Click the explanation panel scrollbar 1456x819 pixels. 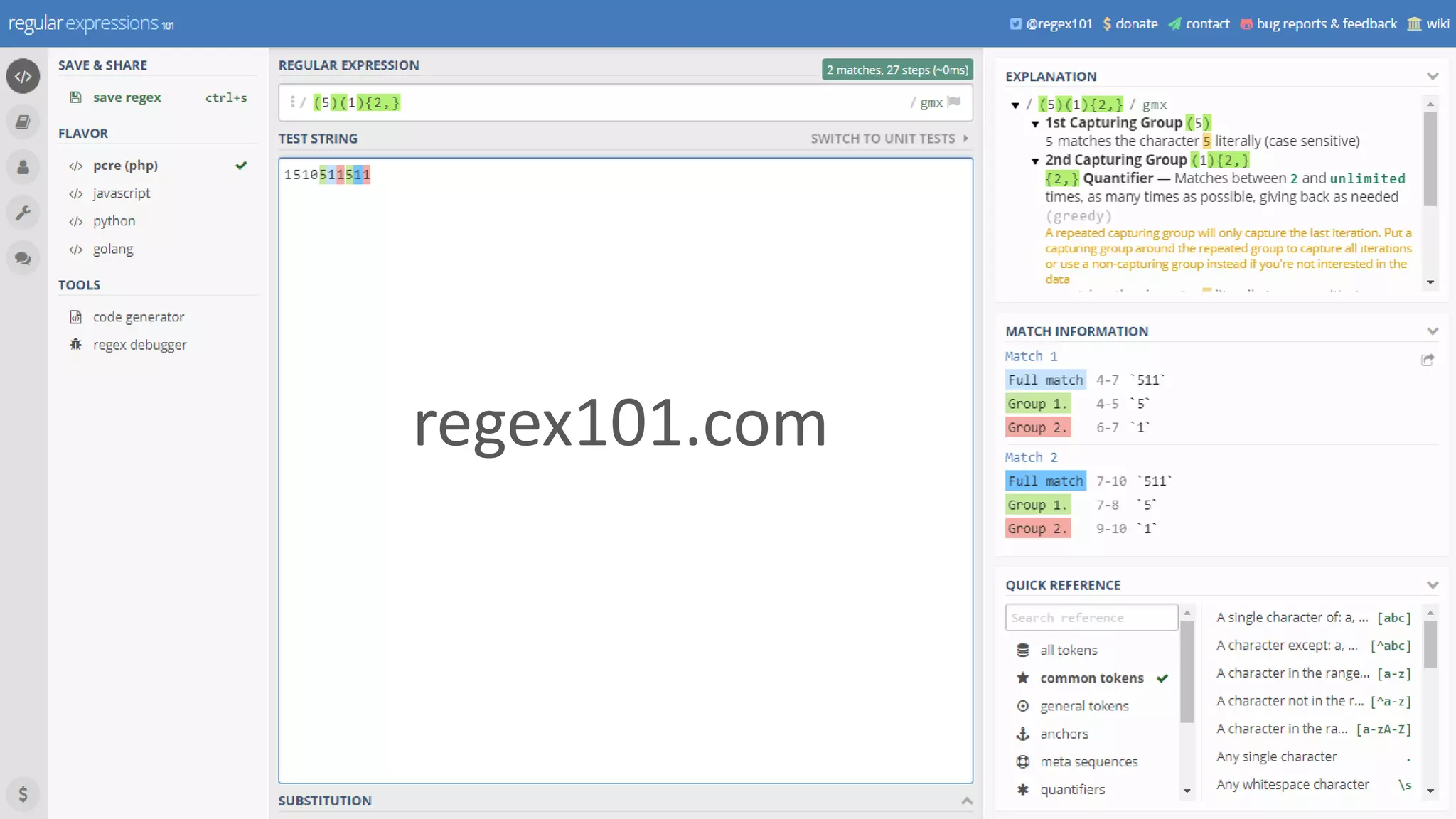point(1430,160)
